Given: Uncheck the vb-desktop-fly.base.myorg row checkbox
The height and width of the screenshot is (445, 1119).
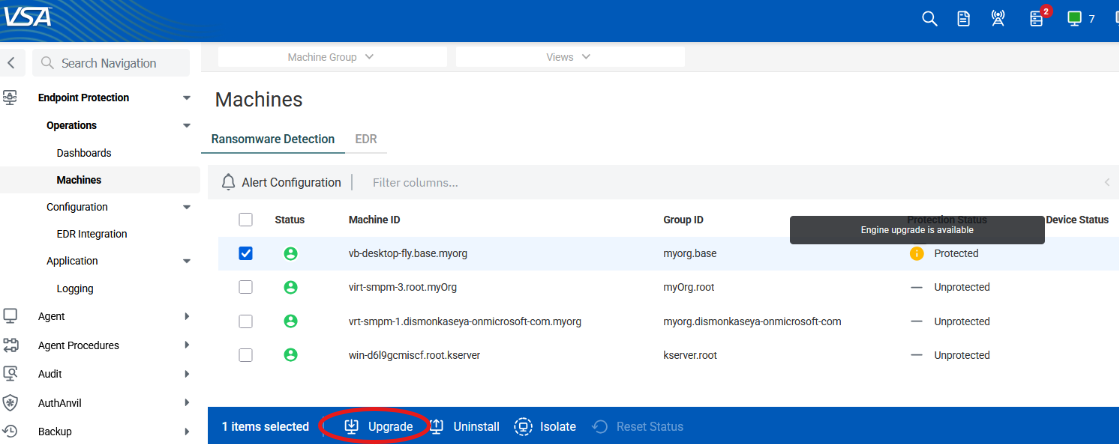Looking at the screenshot, I should click(x=245, y=253).
